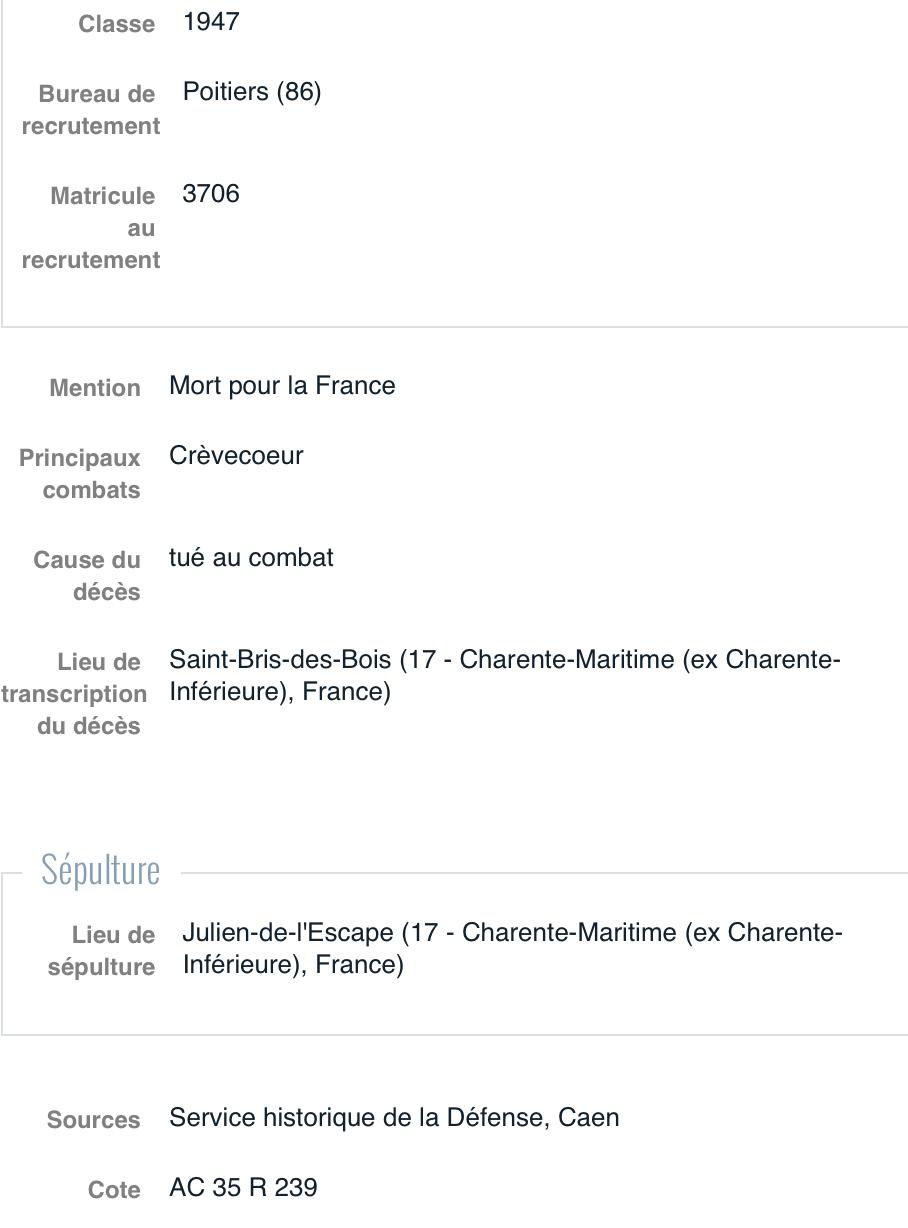Click the tué au combat text
The image size is (908, 1228).
coord(251,558)
